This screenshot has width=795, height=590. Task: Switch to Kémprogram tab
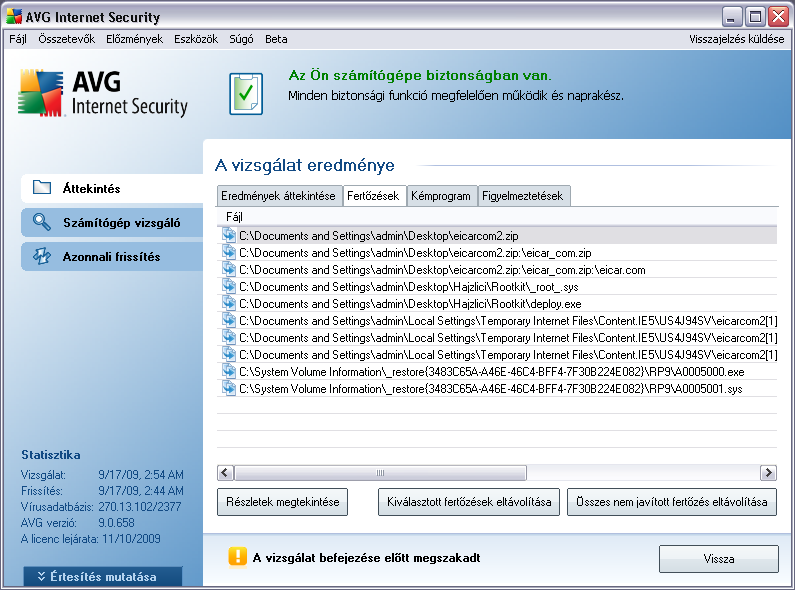[441, 196]
